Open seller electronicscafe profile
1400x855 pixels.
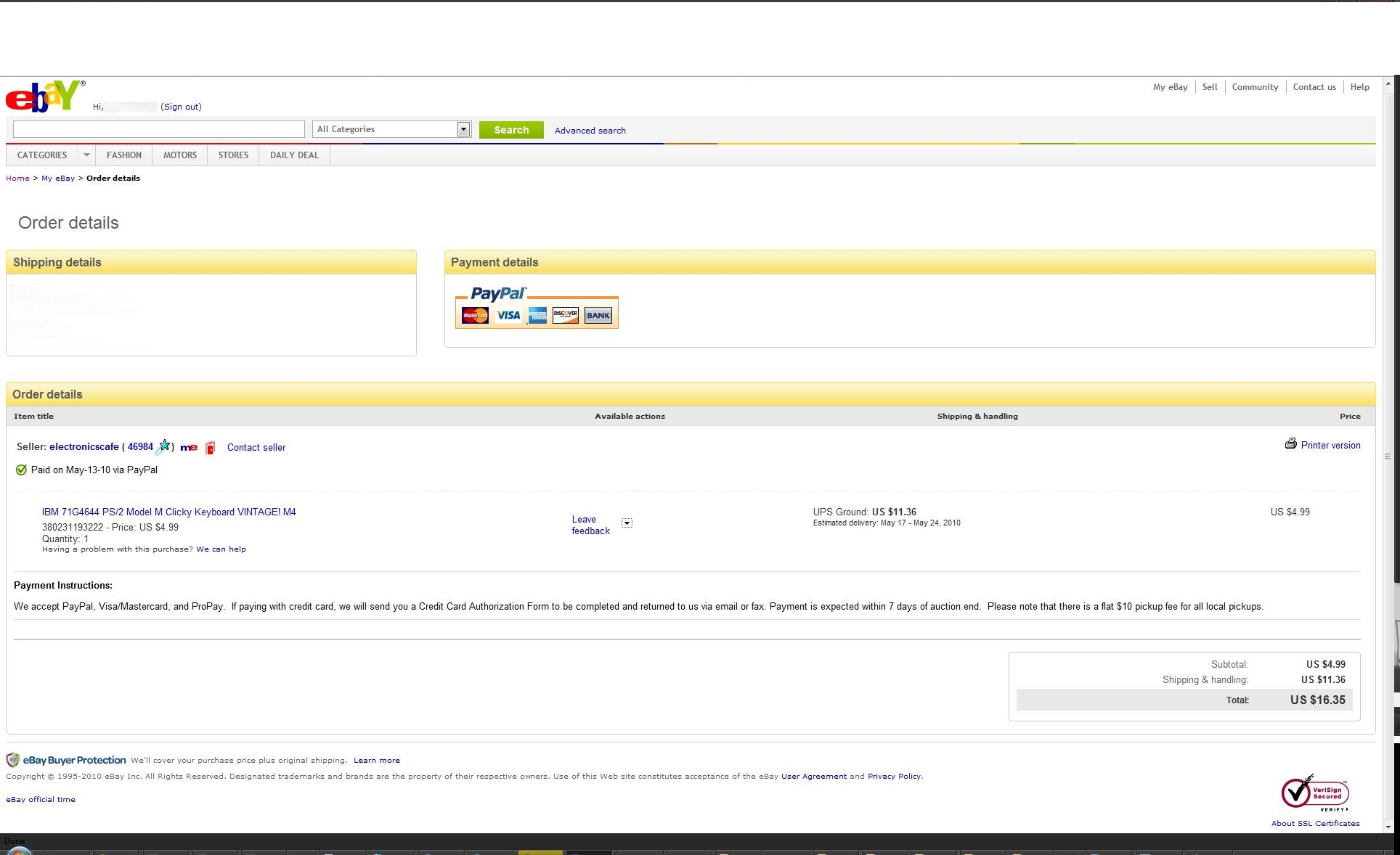click(x=84, y=446)
